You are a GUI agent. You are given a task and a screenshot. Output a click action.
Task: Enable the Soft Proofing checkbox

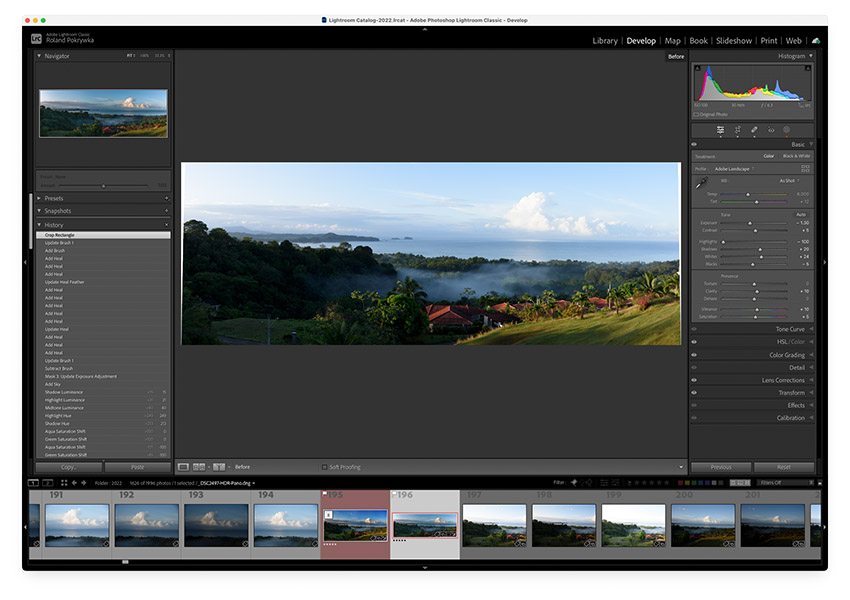tap(324, 467)
